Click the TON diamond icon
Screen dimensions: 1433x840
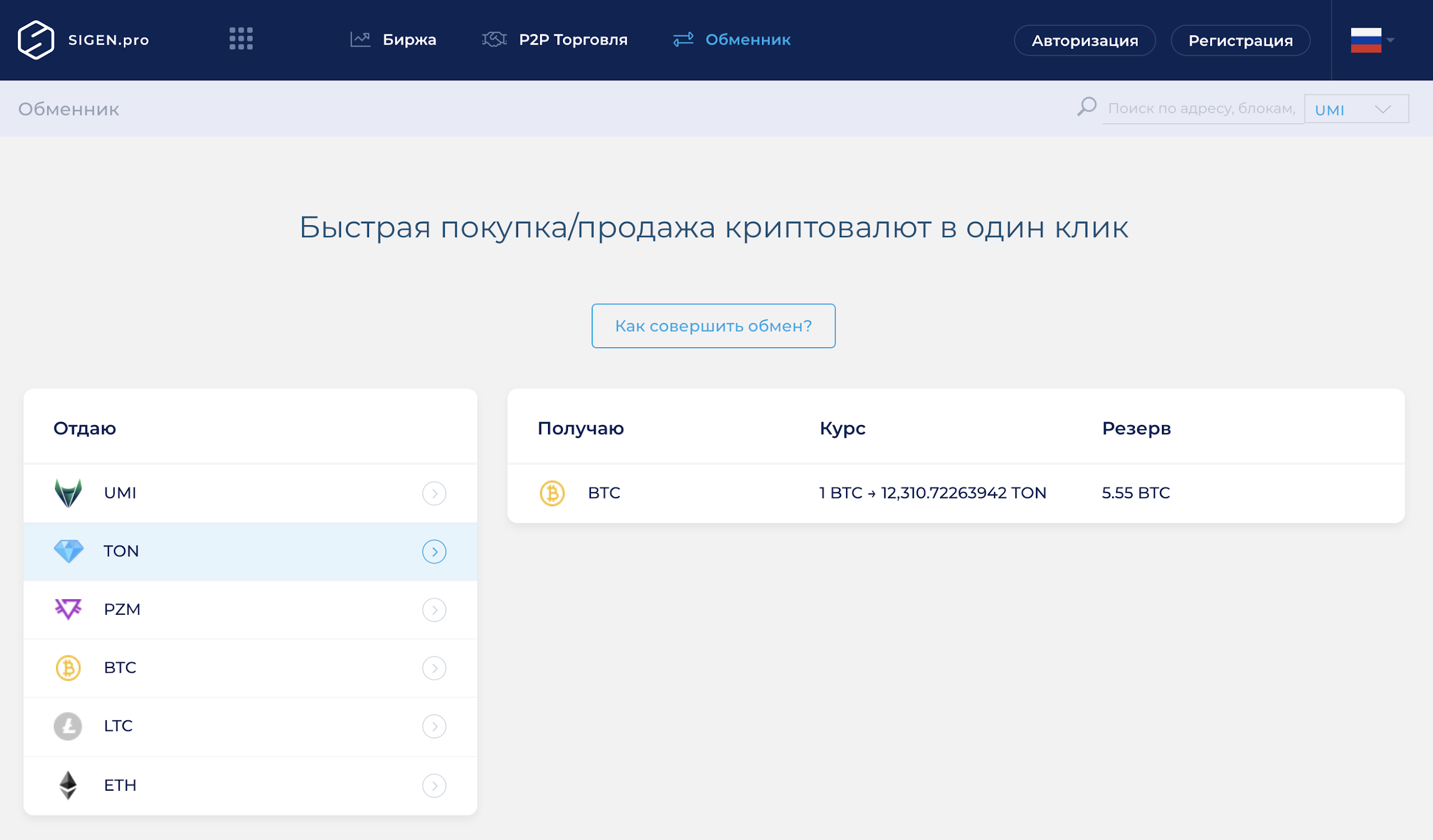[x=68, y=551]
